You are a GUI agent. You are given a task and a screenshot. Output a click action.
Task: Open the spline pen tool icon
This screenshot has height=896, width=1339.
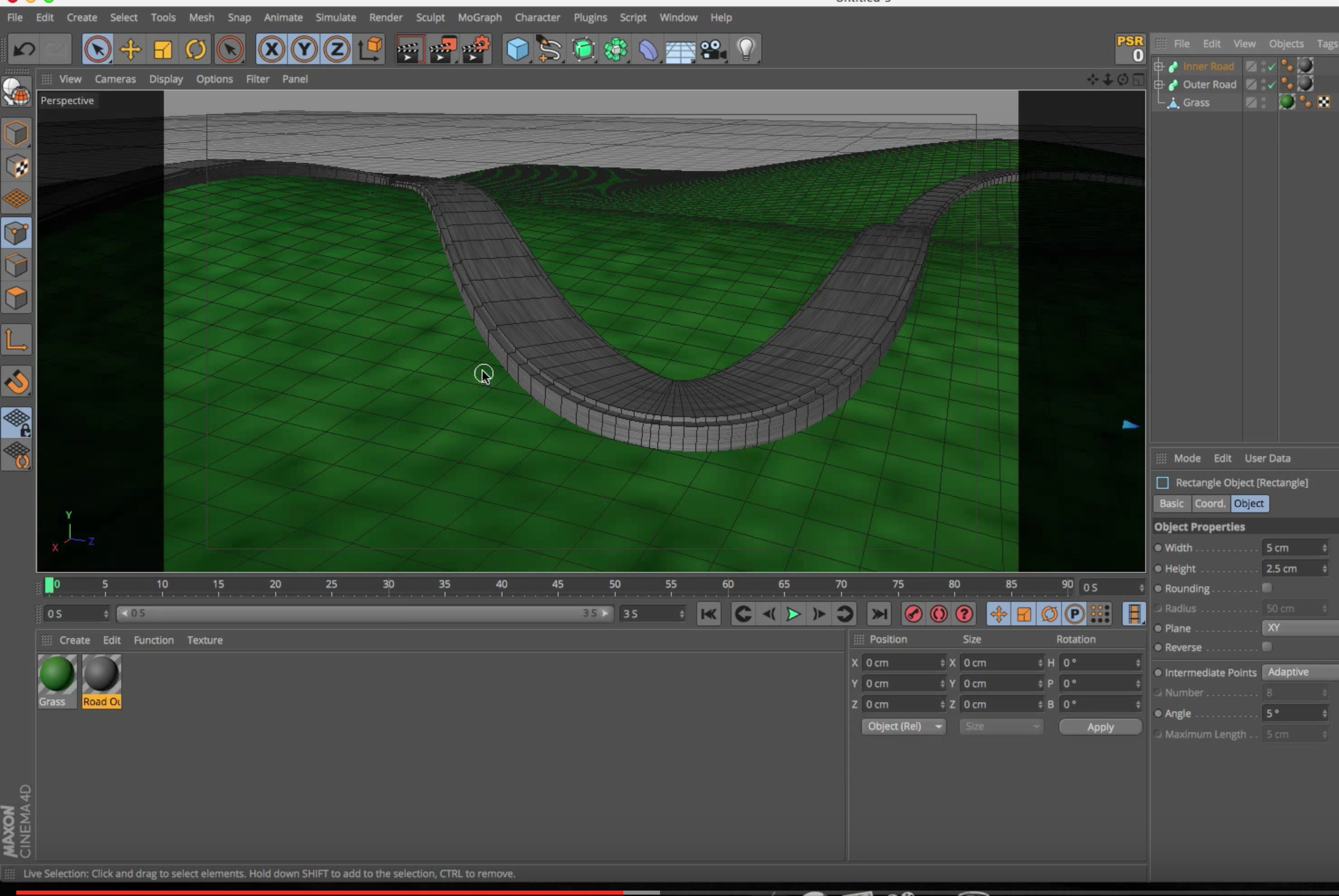pos(550,49)
